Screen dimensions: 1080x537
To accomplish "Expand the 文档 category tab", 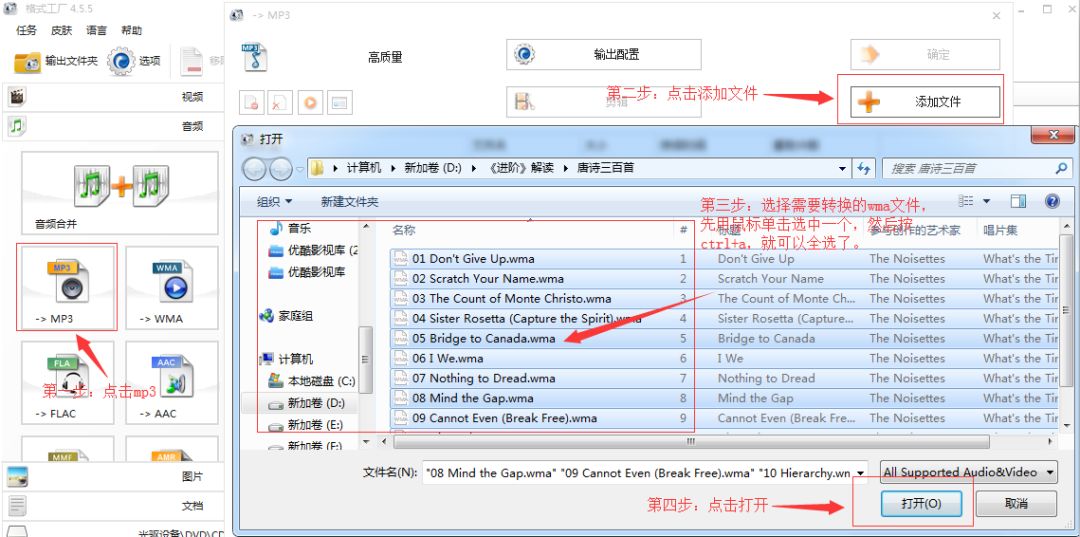I will [114, 506].
